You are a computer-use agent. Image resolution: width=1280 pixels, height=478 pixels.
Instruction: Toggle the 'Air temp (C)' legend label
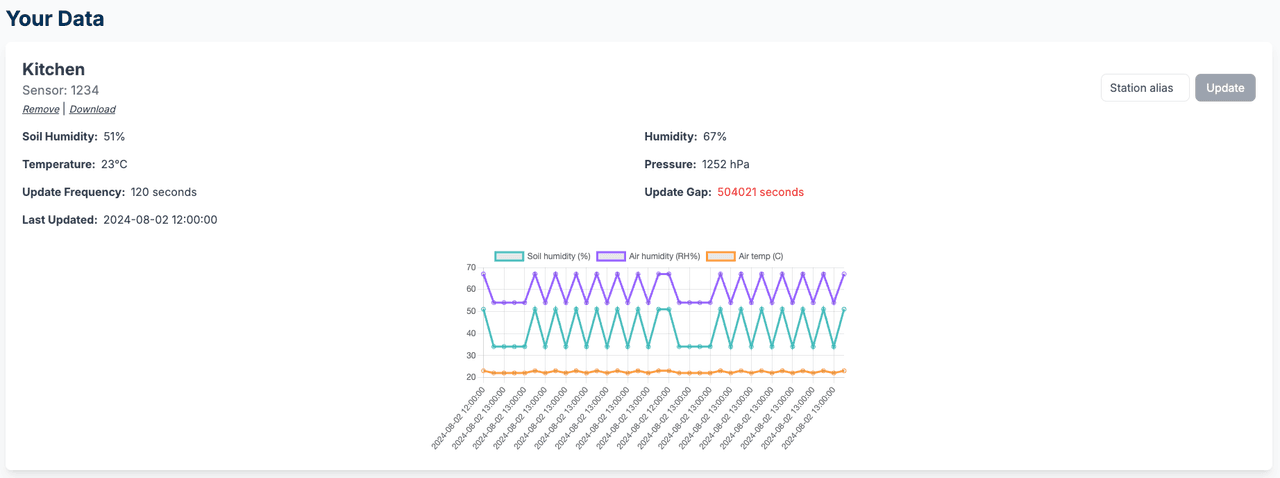[x=761, y=257]
